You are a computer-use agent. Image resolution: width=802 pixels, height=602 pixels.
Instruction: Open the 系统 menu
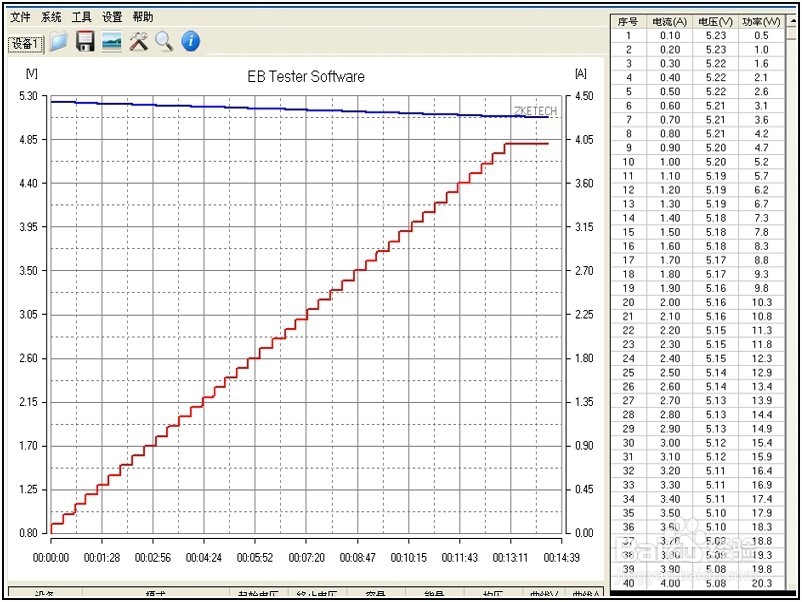pos(51,17)
